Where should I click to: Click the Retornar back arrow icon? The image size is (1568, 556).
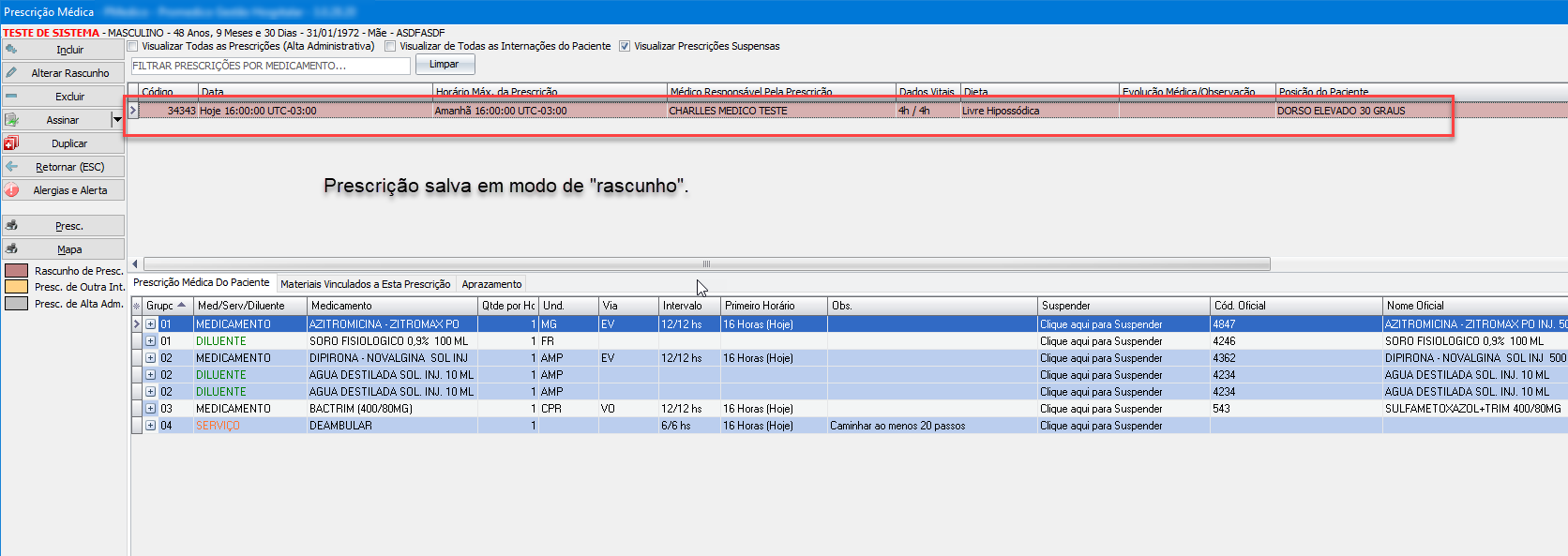coord(11,166)
